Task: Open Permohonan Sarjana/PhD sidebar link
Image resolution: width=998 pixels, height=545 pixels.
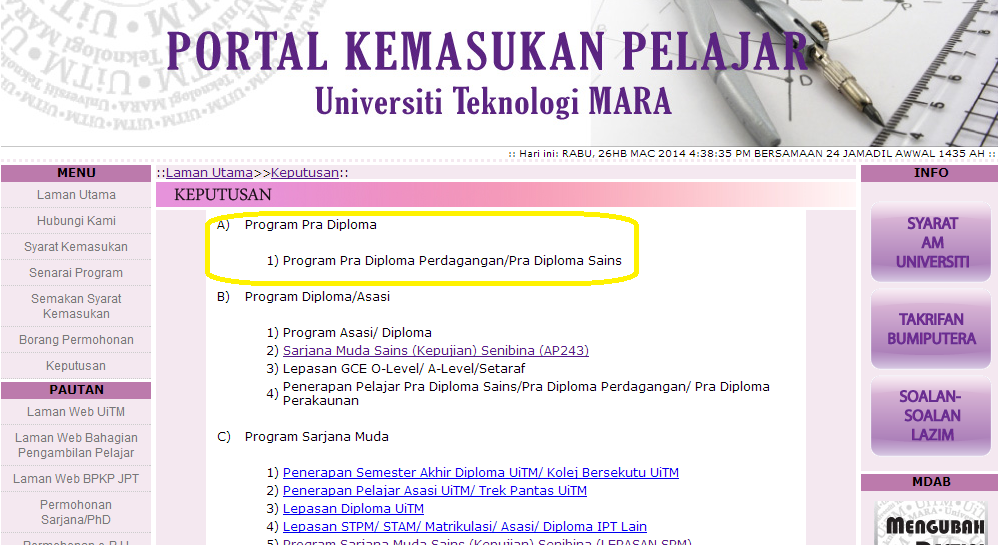Action: (76, 512)
